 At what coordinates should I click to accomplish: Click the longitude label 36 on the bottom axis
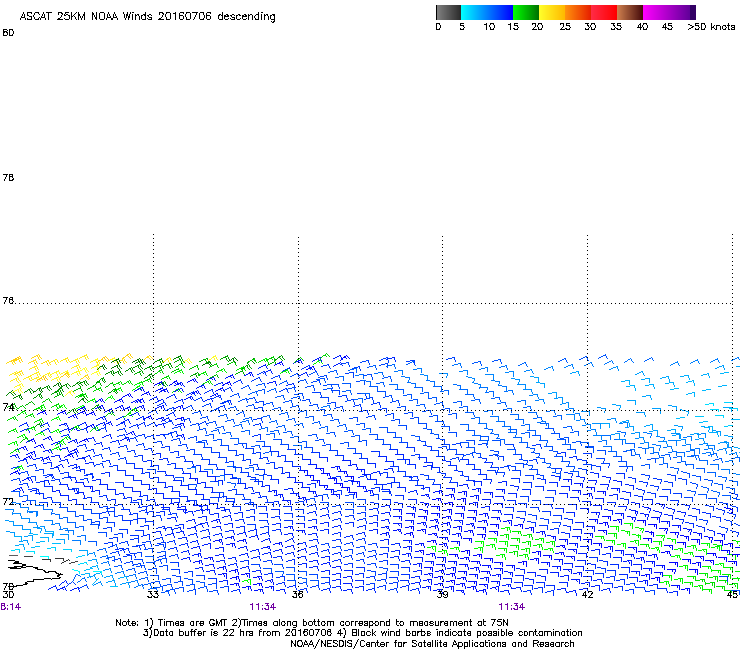[x=297, y=595]
